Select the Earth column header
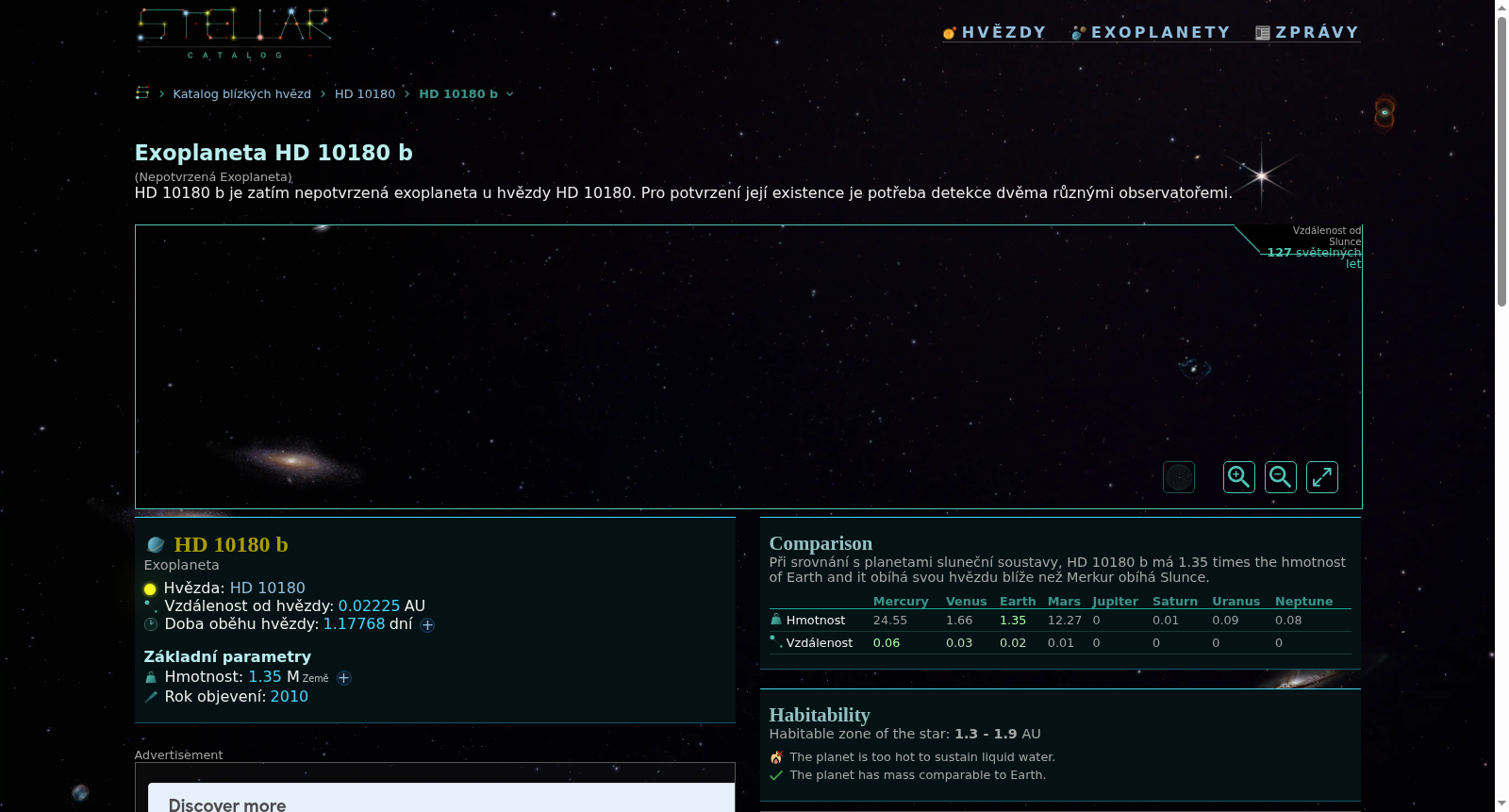 coord(1018,602)
